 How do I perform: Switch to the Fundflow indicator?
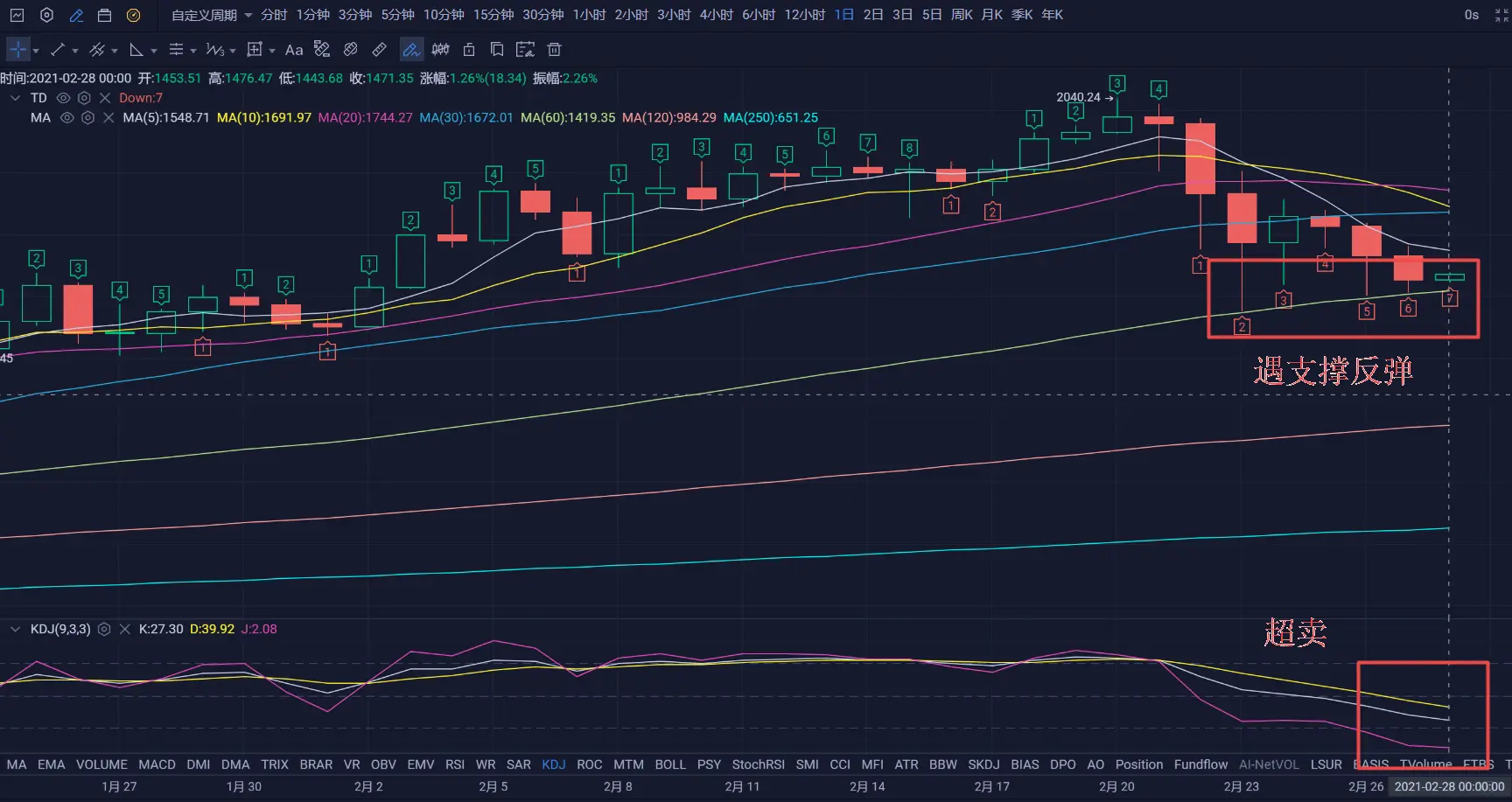tap(1200, 764)
